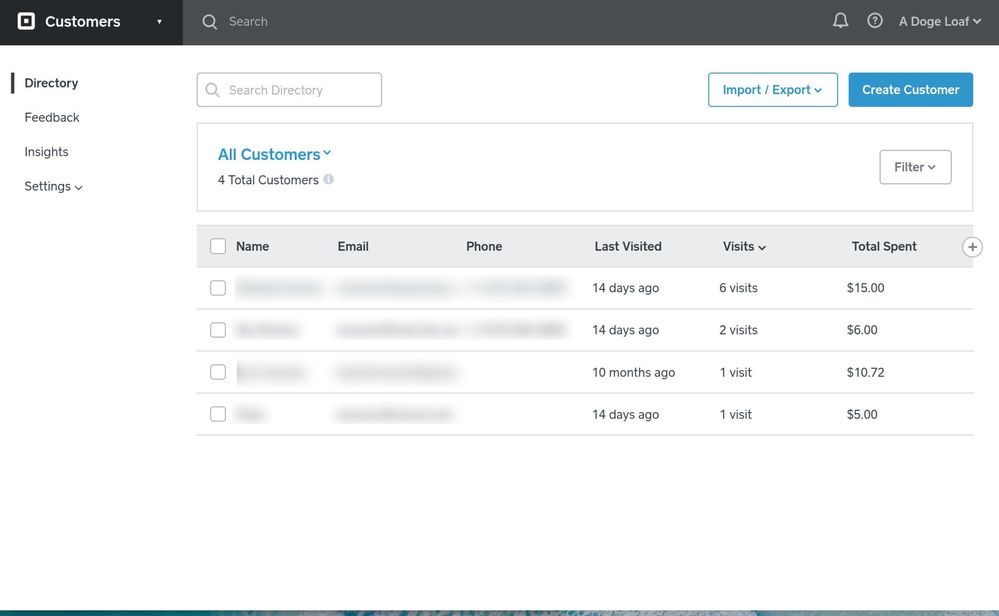Click the info icon beside Total Customers
The image size is (999, 616).
click(x=329, y=180)
